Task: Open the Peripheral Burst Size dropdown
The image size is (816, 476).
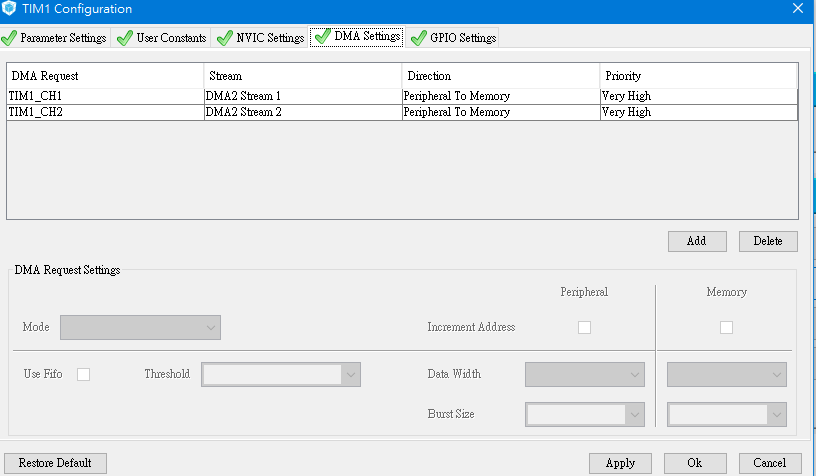Action: pos(585,415)
